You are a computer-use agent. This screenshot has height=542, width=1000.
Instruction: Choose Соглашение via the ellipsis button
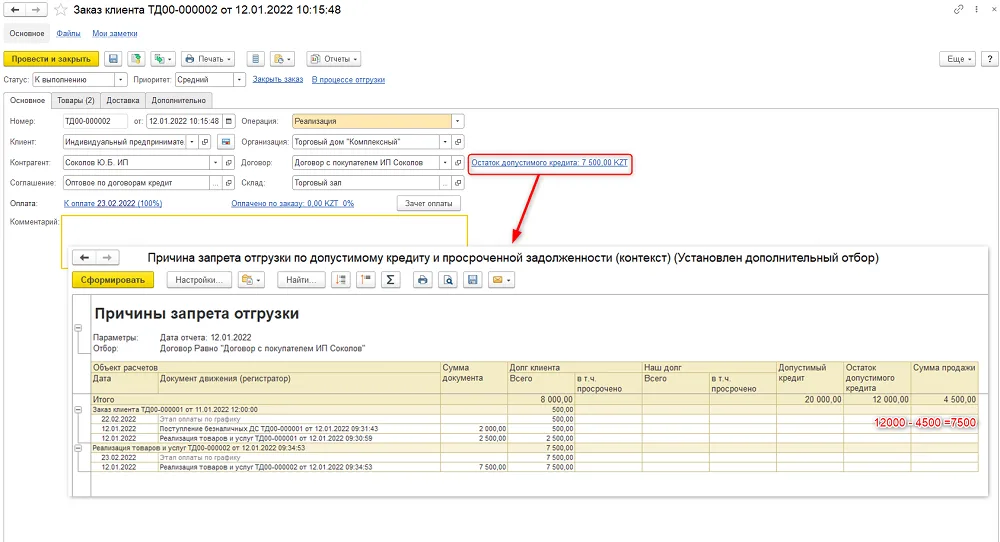216,183
